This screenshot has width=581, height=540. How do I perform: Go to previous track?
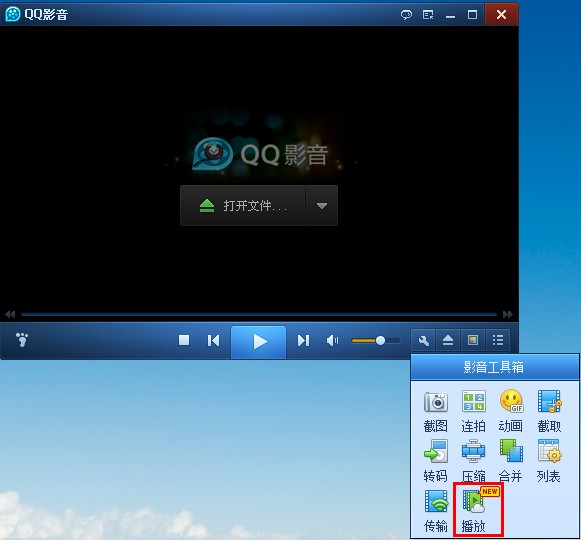pyautogui.click(x=213, y=340)
